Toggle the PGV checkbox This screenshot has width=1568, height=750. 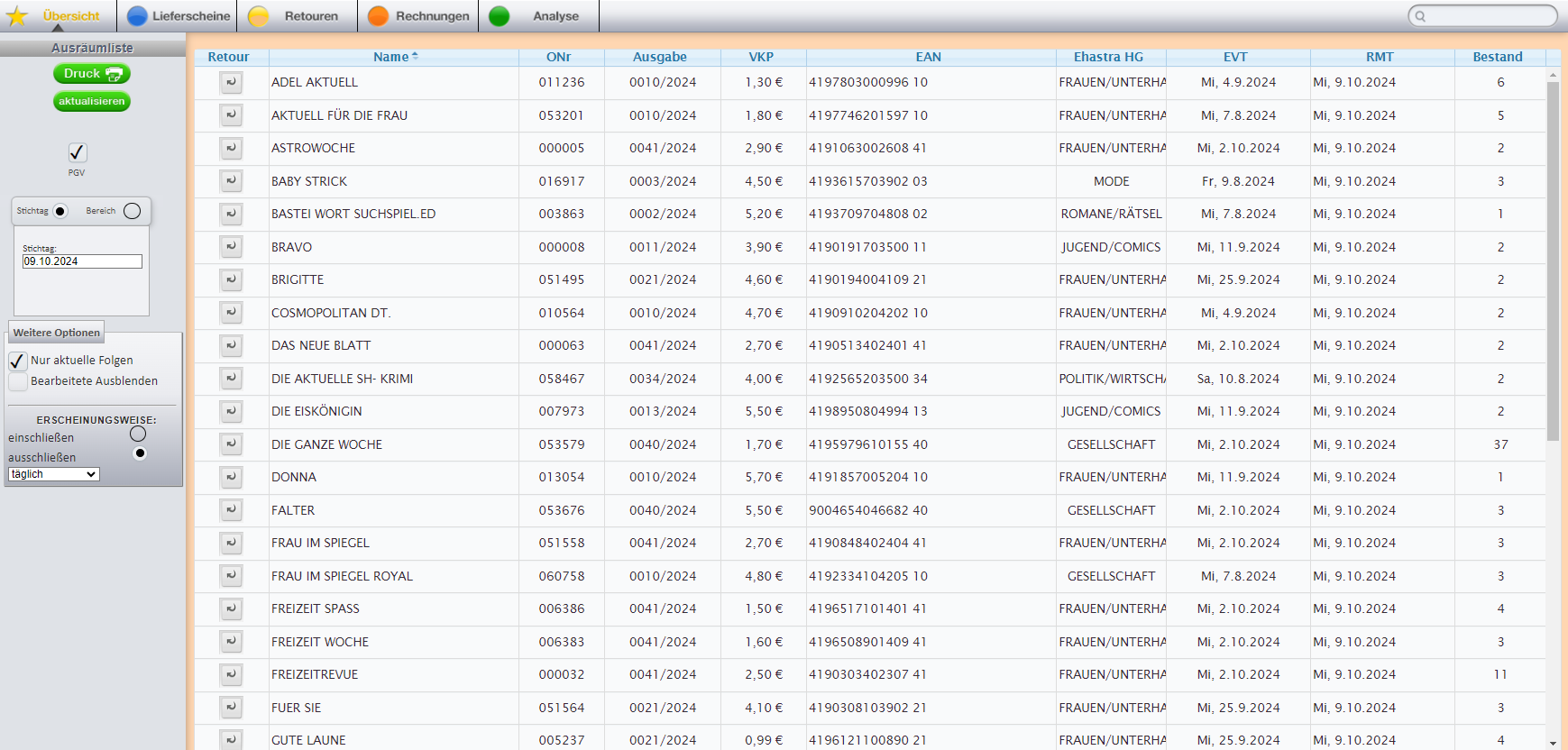click(x=78, y=152)
